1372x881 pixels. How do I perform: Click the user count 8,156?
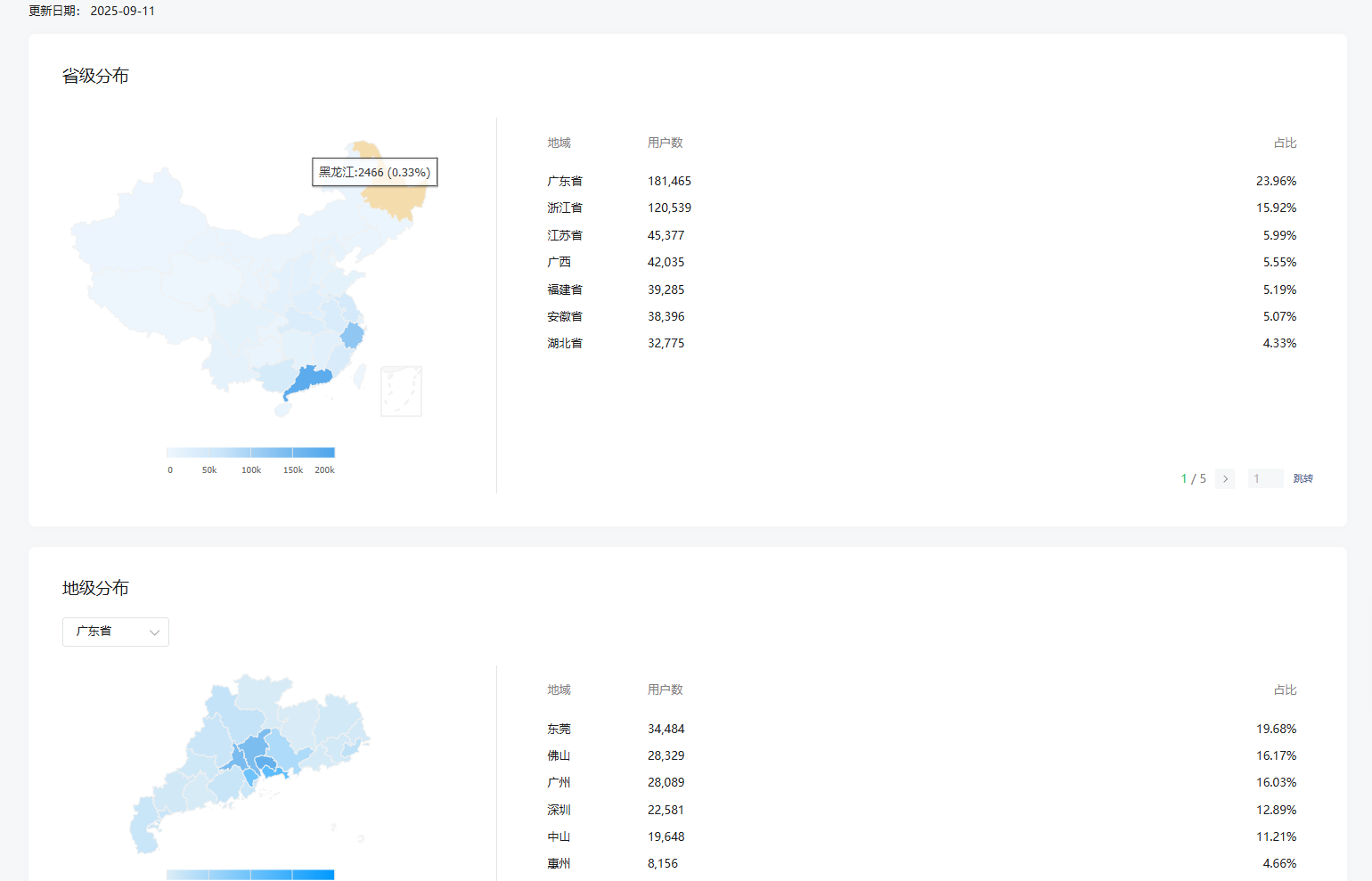(x=663, y=863)
